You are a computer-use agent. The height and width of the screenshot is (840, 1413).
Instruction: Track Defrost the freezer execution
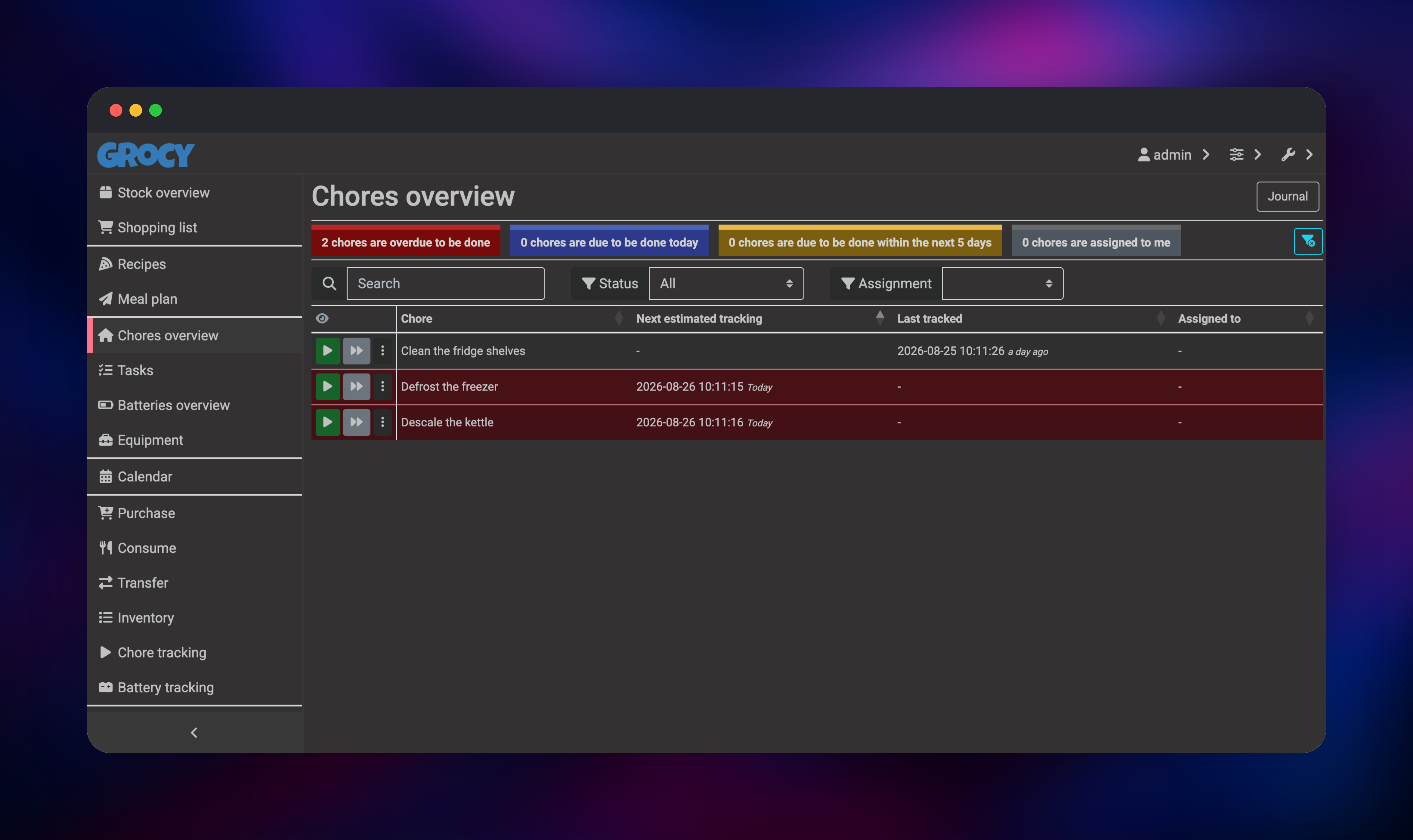pos(328,387)
